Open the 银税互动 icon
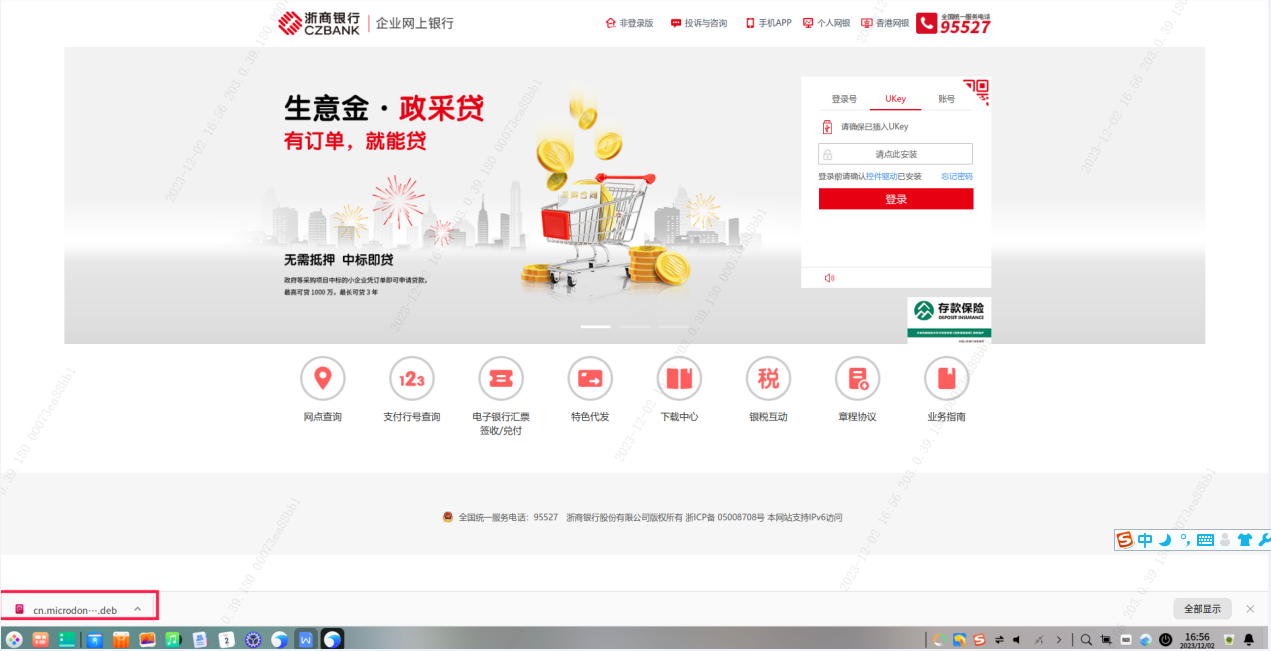Screen dimensions: 1271x651 [x=768, y=378]
